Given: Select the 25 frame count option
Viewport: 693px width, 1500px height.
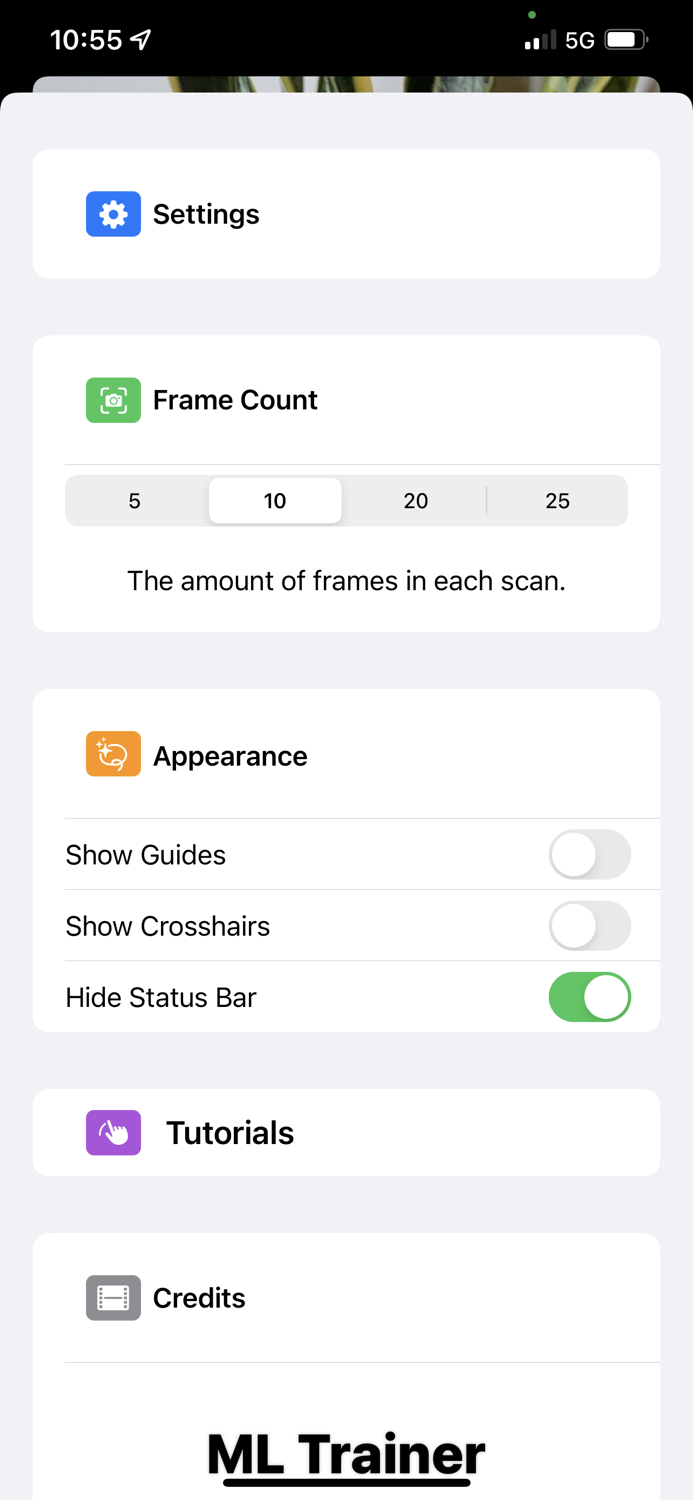Looking at the screenshot, I should point(557,500).
